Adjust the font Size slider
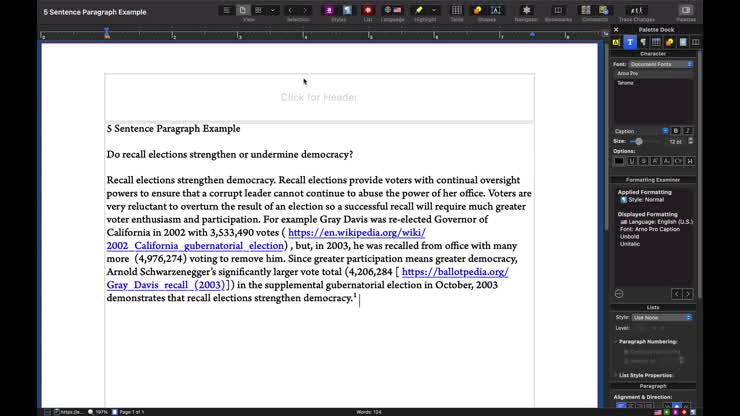The image size is (740, 416). (637, 141)
